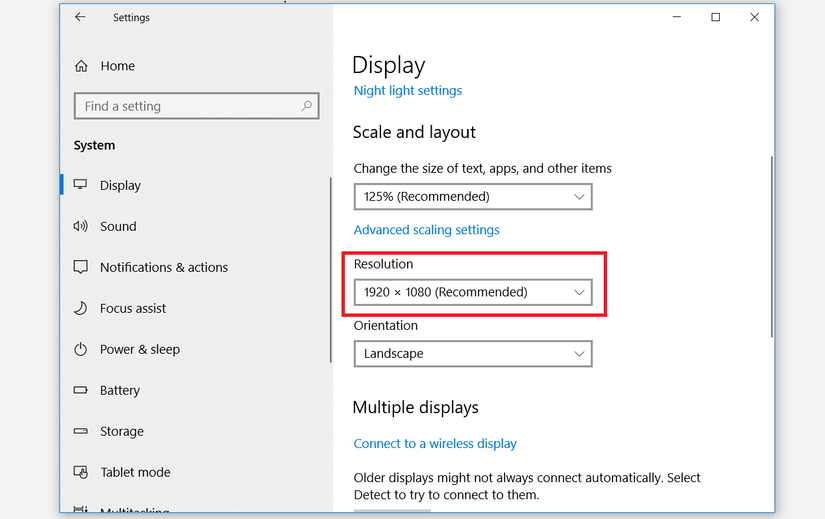Minimize the Settings window
The height and width of the screenshot is (519, 825).
pos(677,17)
